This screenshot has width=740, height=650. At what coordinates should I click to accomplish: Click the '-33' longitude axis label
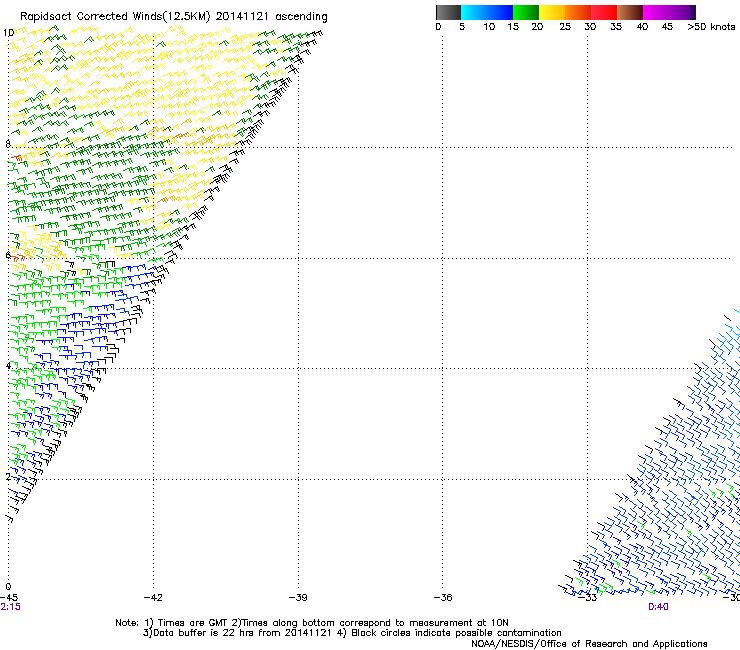[x=588, y=597]
